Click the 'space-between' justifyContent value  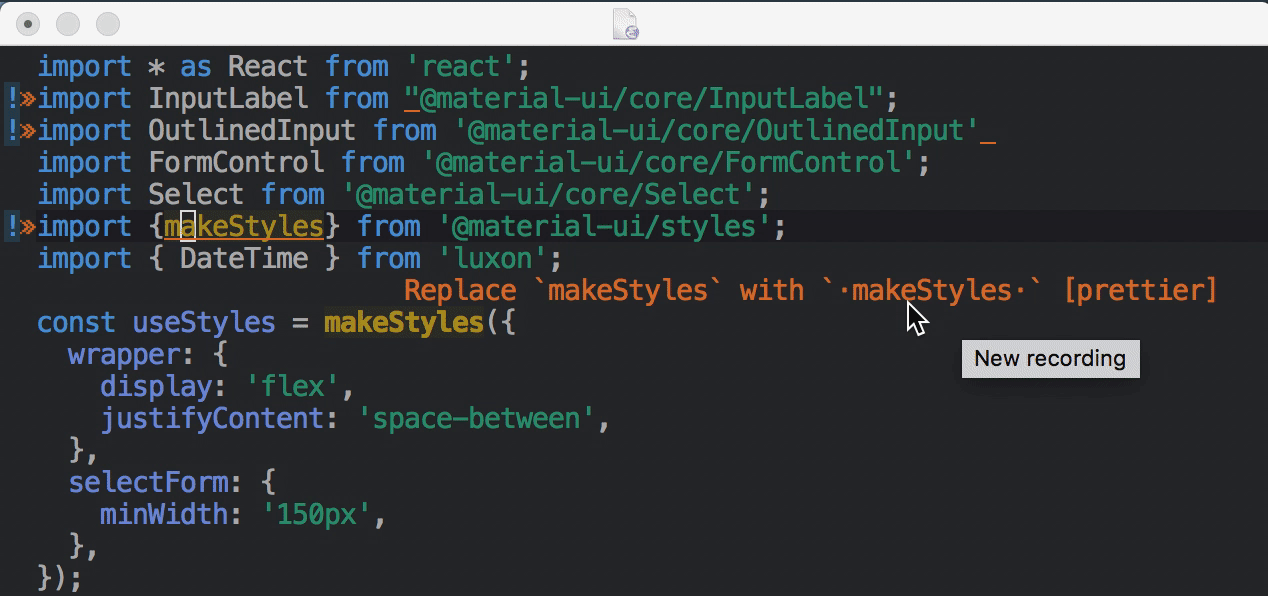pyautogui.click(x=475, y=419)
